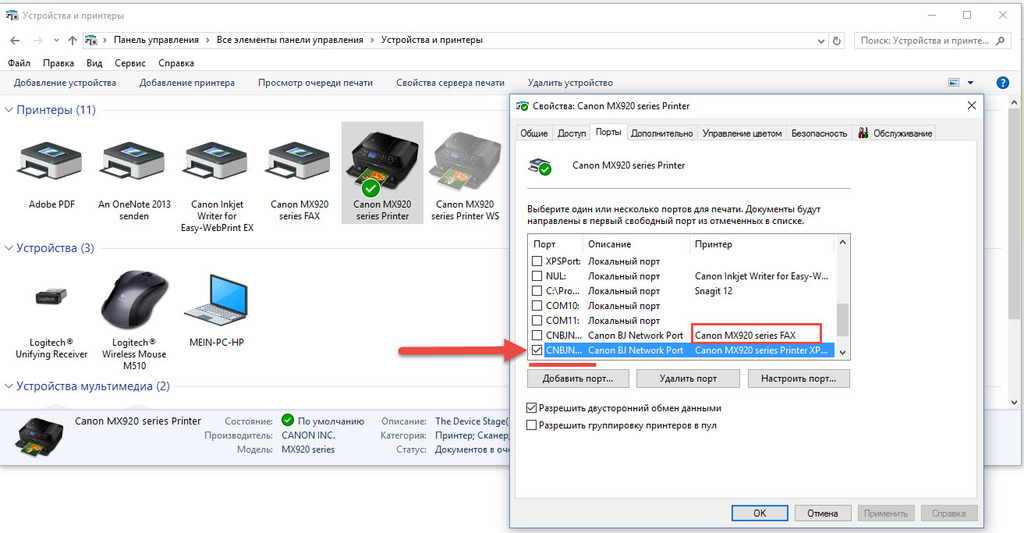
Task: Expand Панель управления breadcrumb chevron
Action: point(208,40)
